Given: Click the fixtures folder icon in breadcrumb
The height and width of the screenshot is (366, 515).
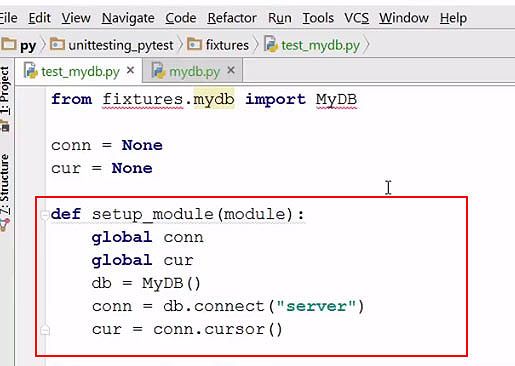Looking at the screenshot, I should [x=194, y=44].
